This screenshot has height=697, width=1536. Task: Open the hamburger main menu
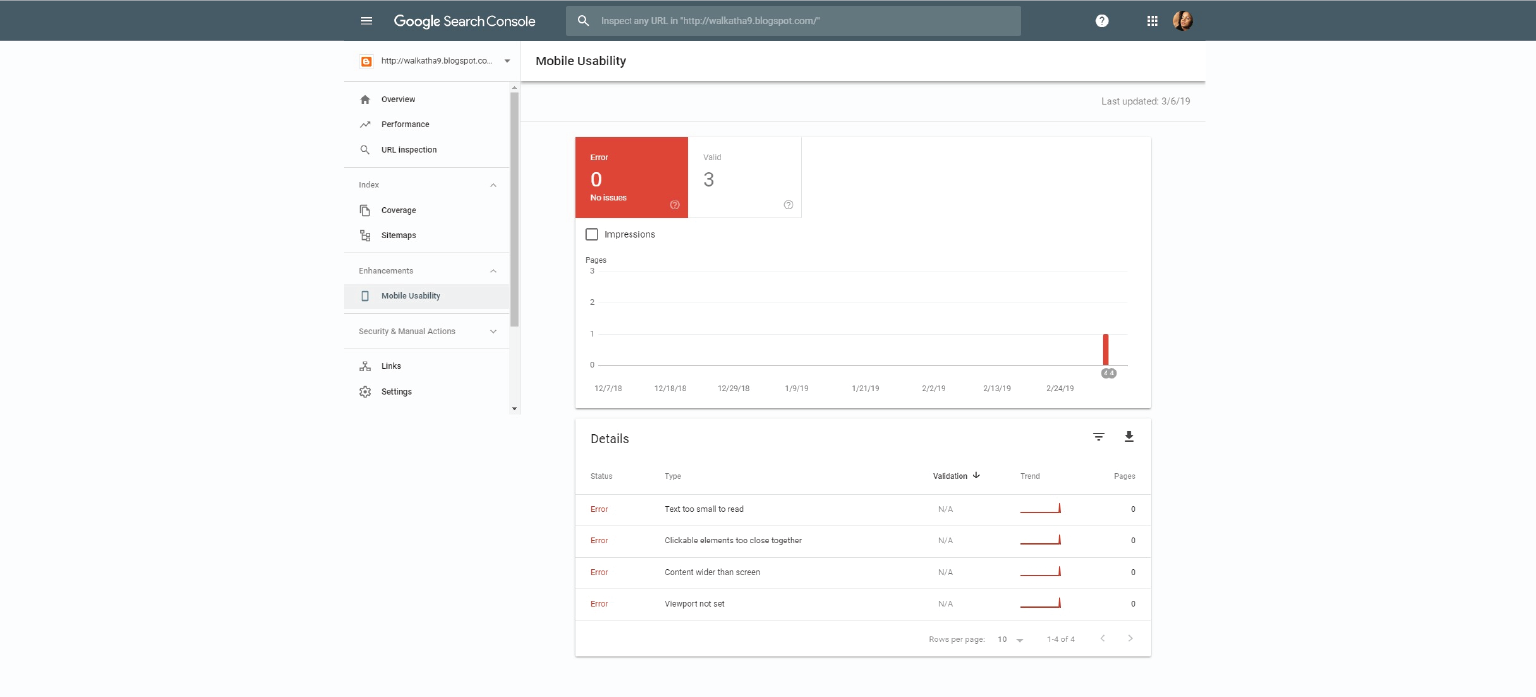tap(366, 21)
